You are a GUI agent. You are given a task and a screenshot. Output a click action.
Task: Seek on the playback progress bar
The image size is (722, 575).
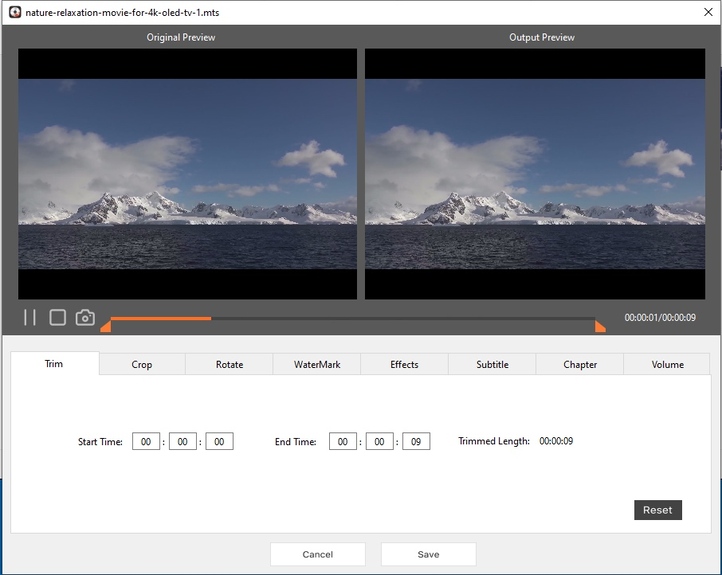pyautogui.click(x=353, y=318)
